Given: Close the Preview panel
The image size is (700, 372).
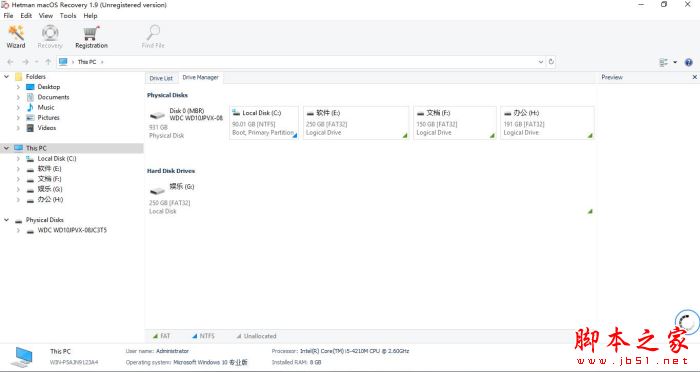Looking at the screenshot, I should 695,77.
